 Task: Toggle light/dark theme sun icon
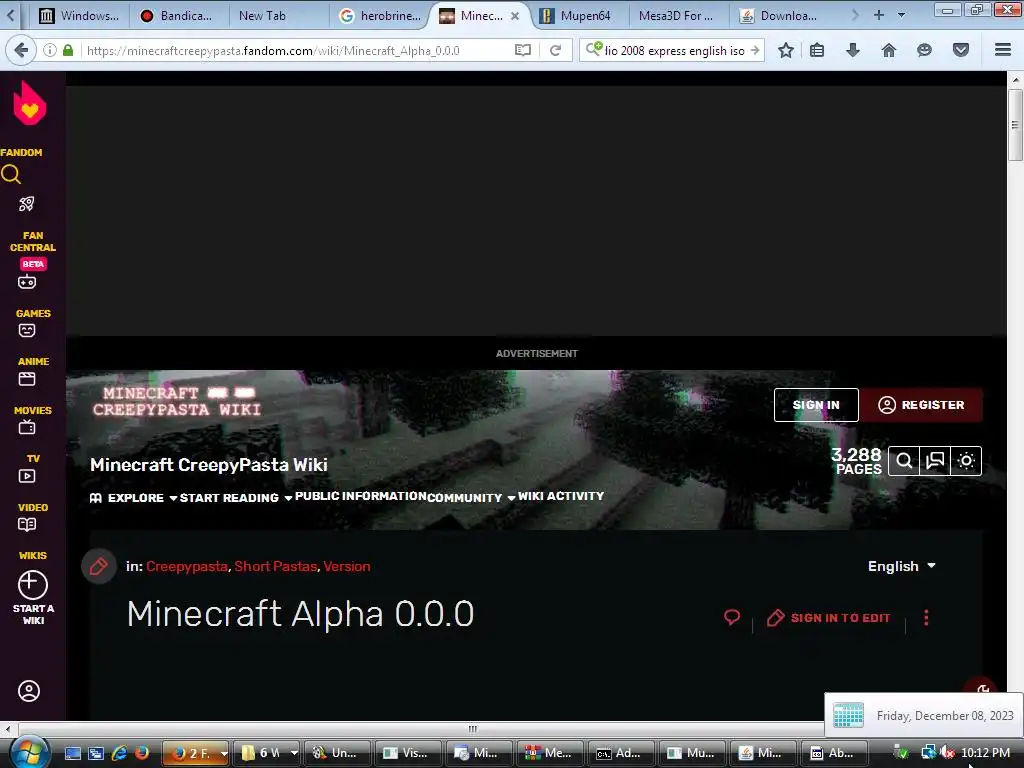pyautogui.click(x=967, y=461)
